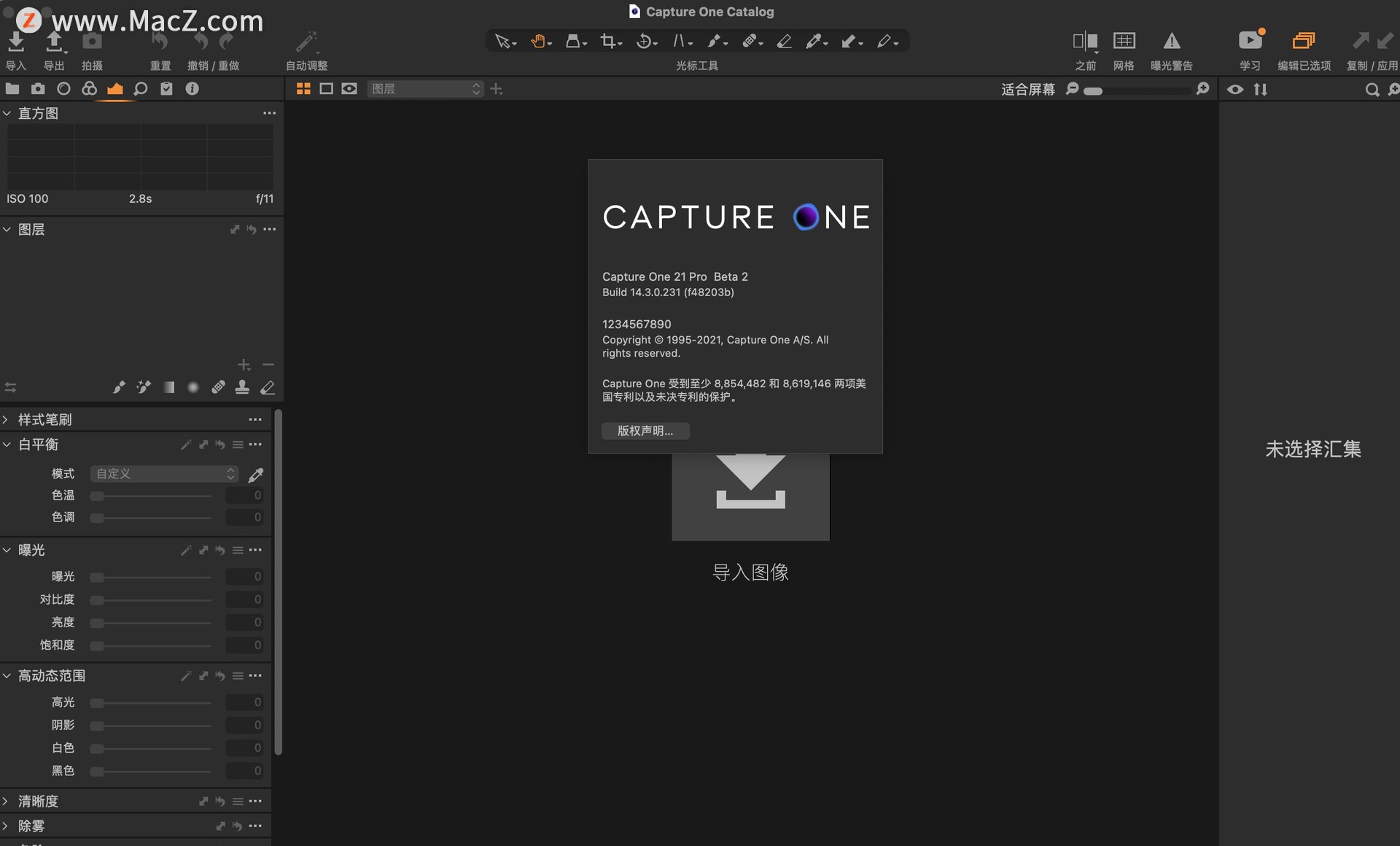The image size is (1400, 846).
Task: Click Auto Adjust (自动调整) wand icon
Action: [306, 42]
